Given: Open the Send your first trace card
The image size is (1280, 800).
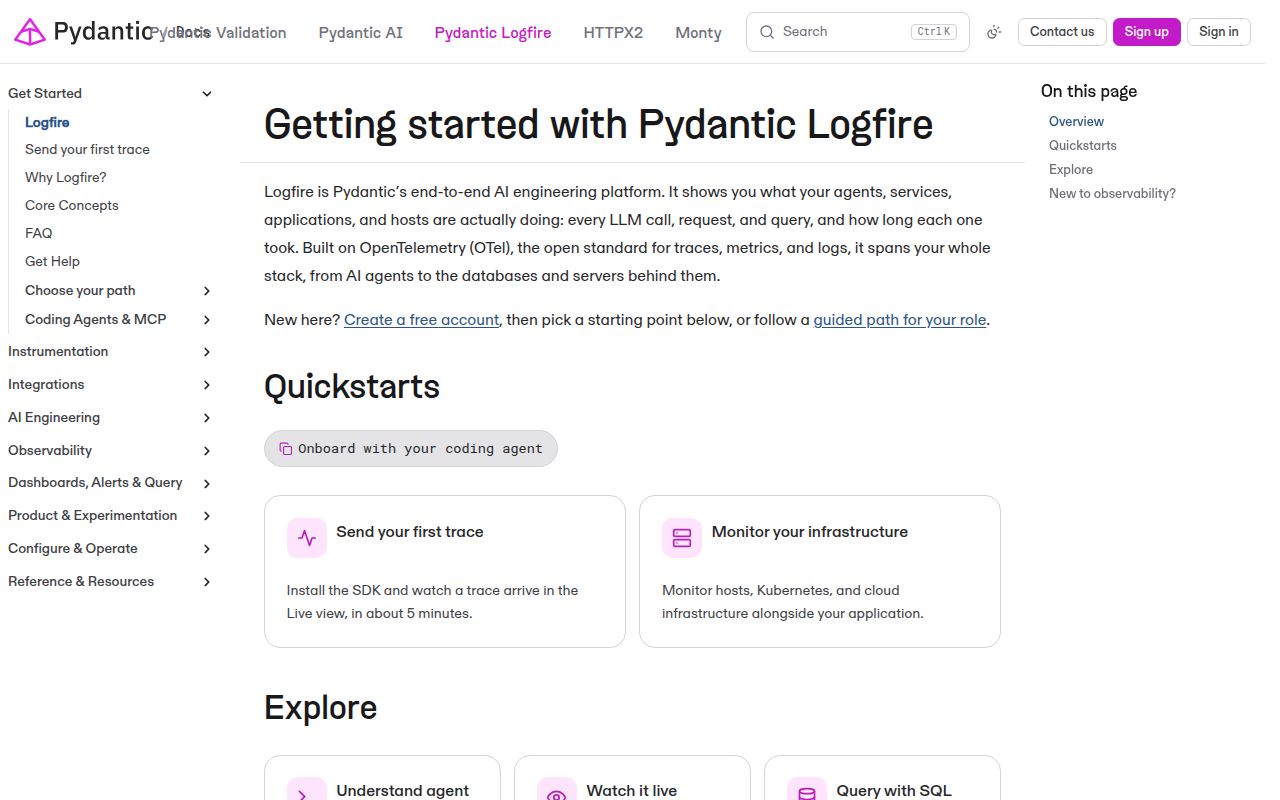Looking at the screenshot, I should (445, 571).
